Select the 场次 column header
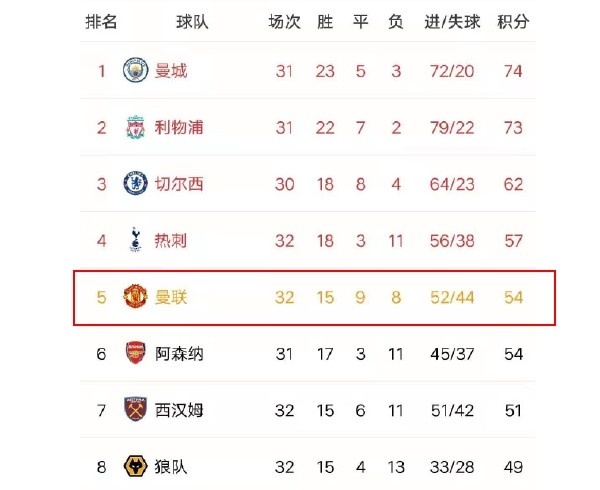 284,22
